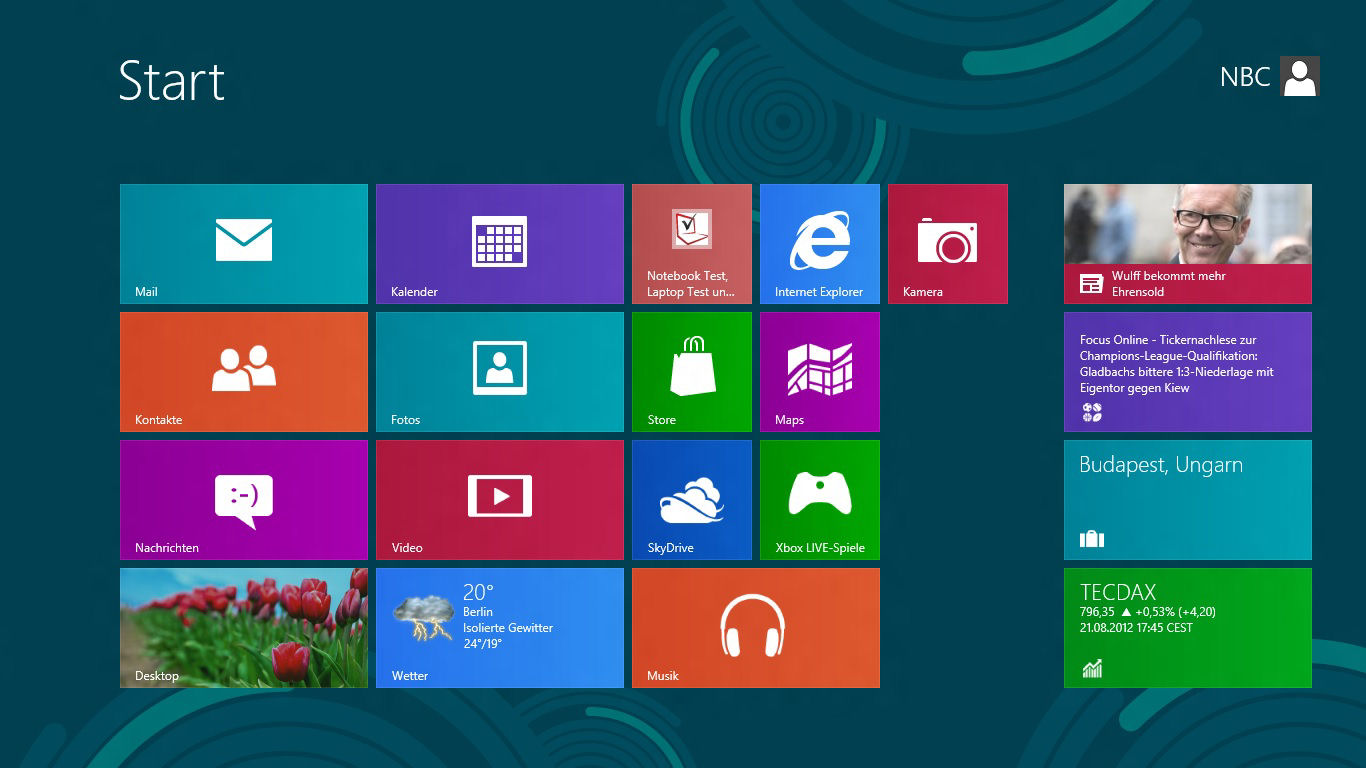Open Wetter tile showing Berlin forecast
1366x768 pixels.
click(x=499, y=627)
